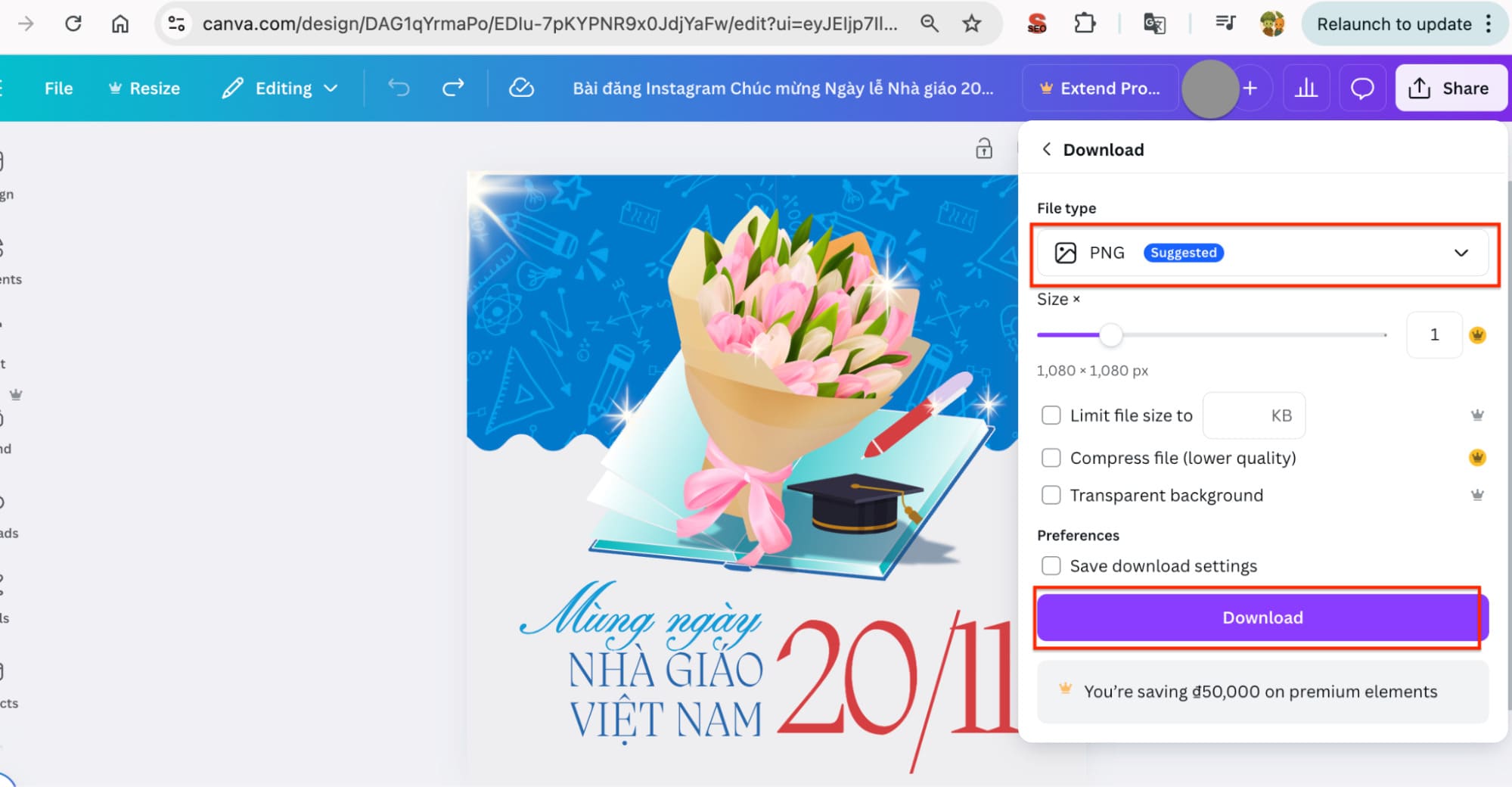
Task: Click the redo arrow icon
Action: point(453,89)
